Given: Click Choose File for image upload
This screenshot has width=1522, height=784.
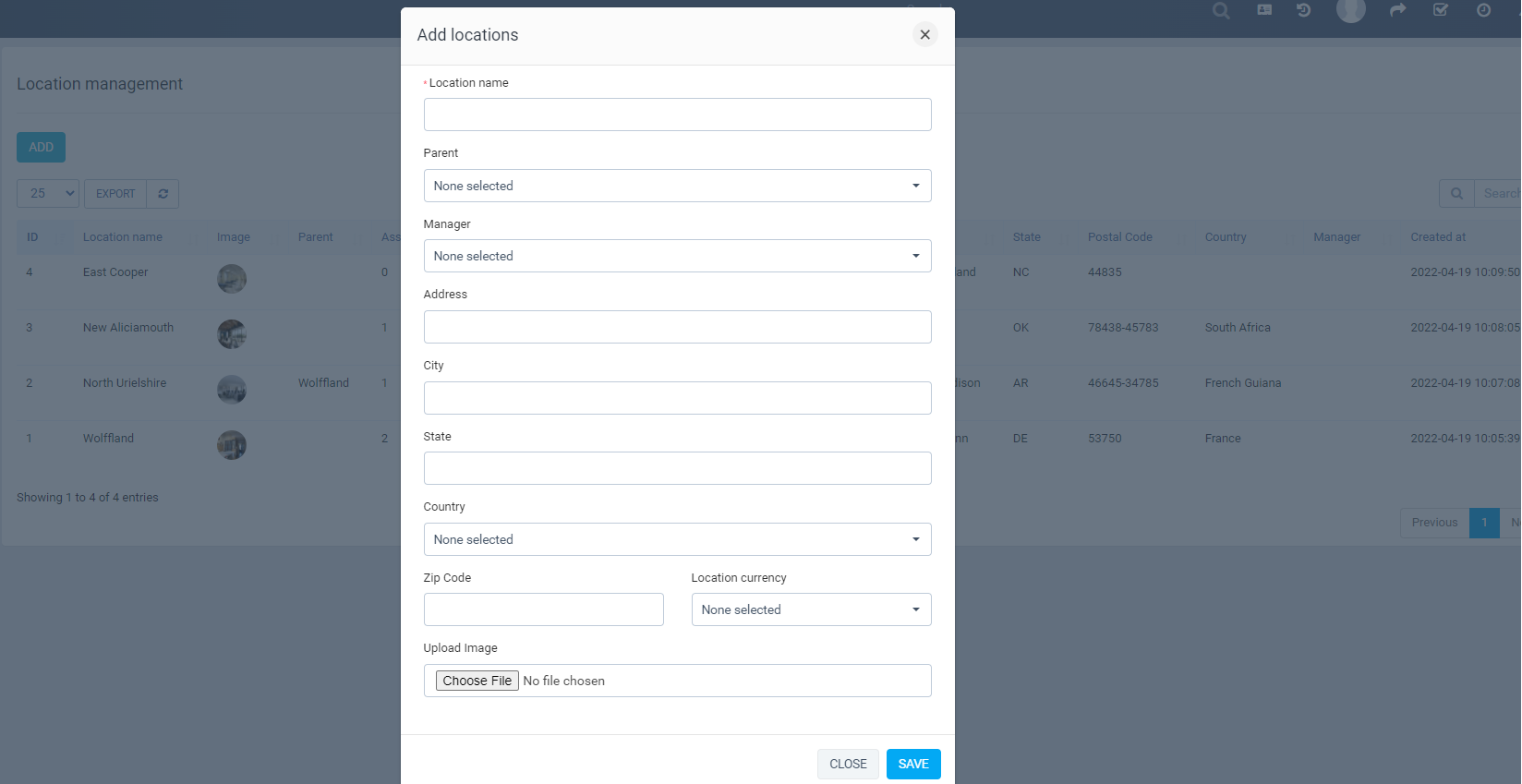Looking at the screenshot, I should 477,681.
